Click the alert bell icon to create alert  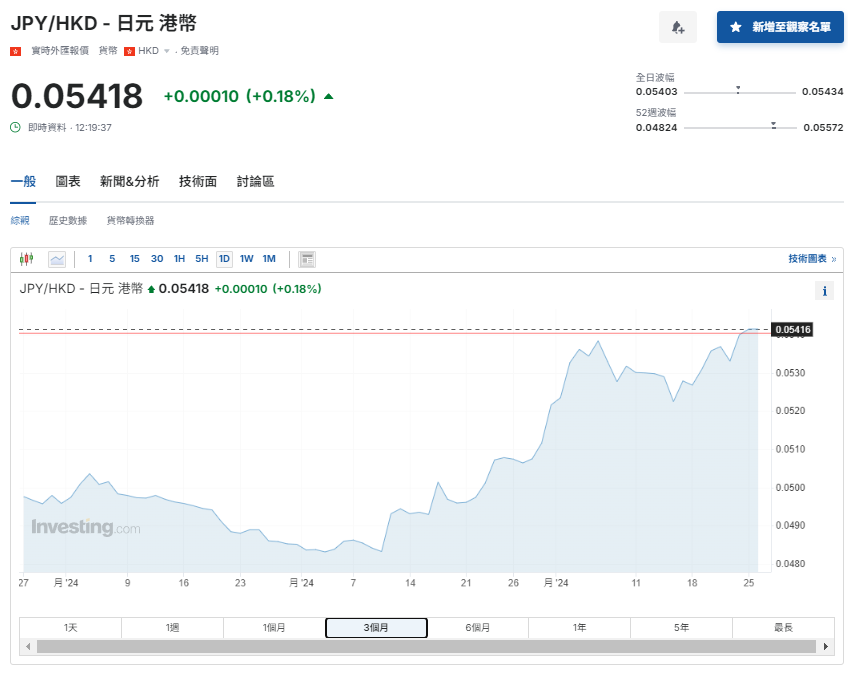point(678,27)
